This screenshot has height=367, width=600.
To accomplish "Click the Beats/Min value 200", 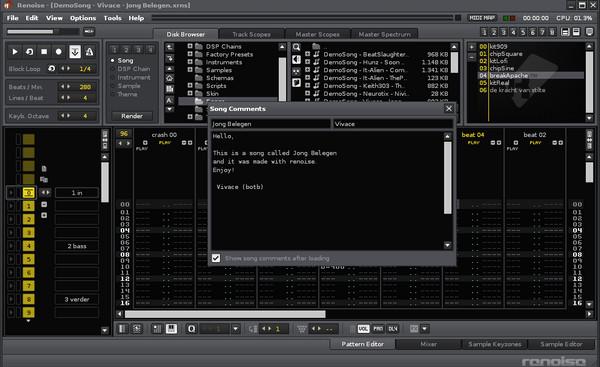I will (x=85, y=87).
